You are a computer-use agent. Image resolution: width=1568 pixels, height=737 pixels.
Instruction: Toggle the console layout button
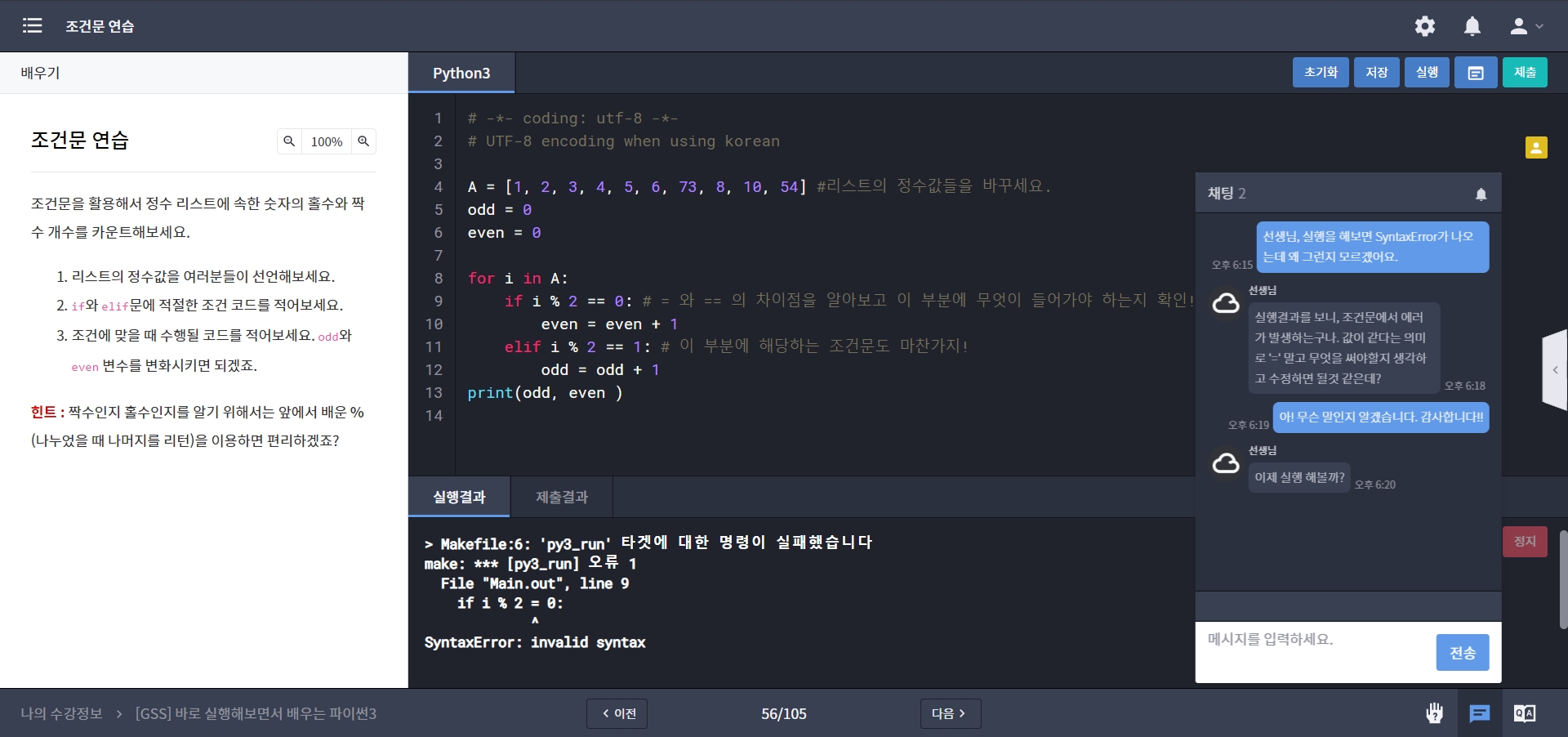pos(1475,73)
